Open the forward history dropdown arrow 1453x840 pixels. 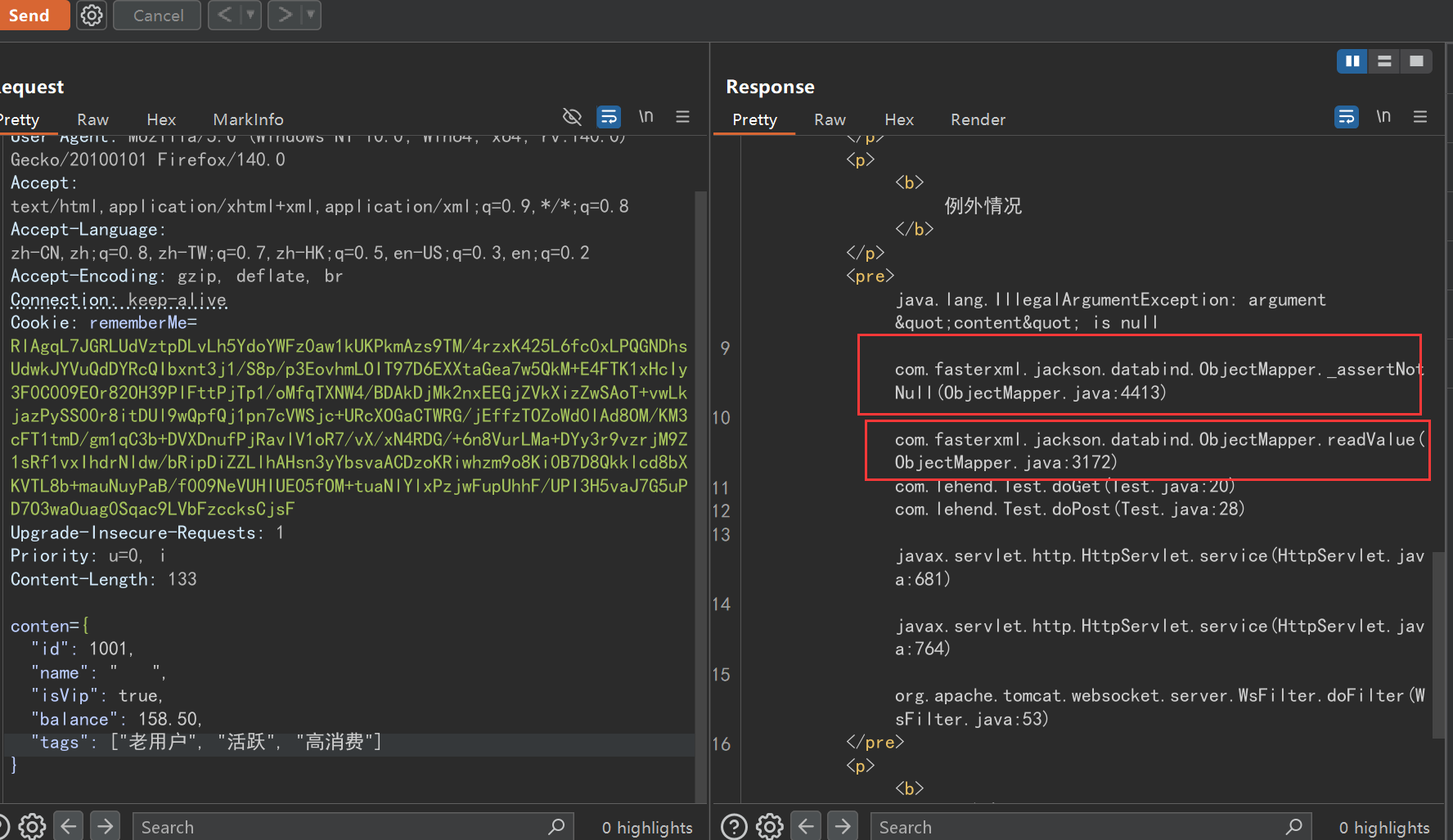pyautogui.click(x=311, y=15)
